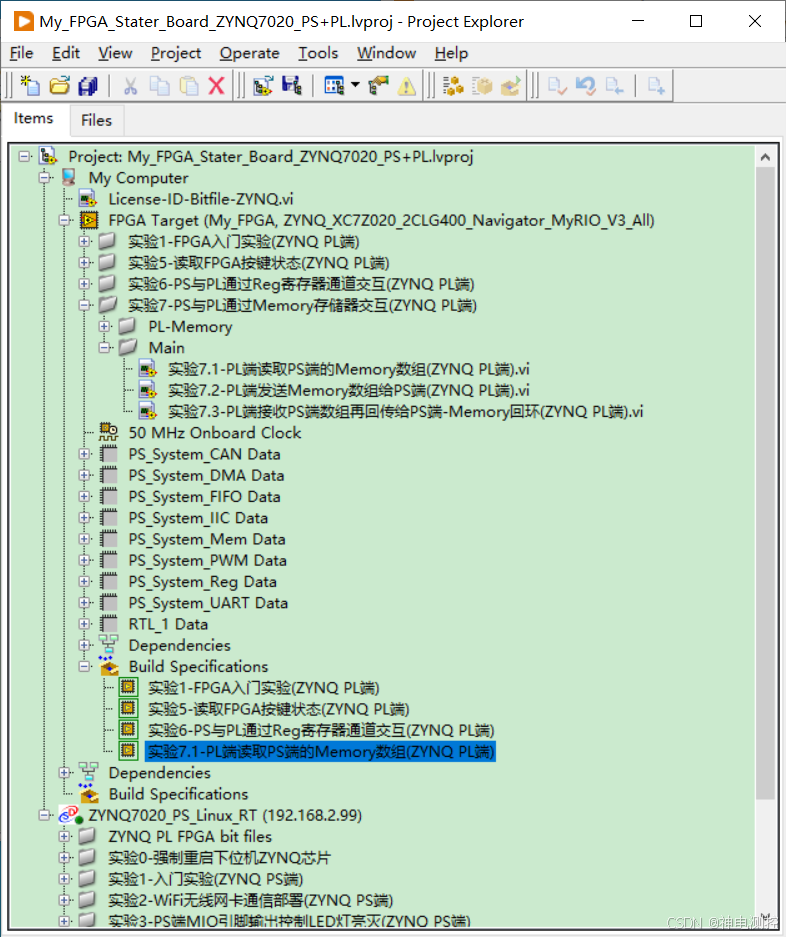Collapse the ZYNQ7020_PS_Linux_RT node

click(x=44, y=815)
